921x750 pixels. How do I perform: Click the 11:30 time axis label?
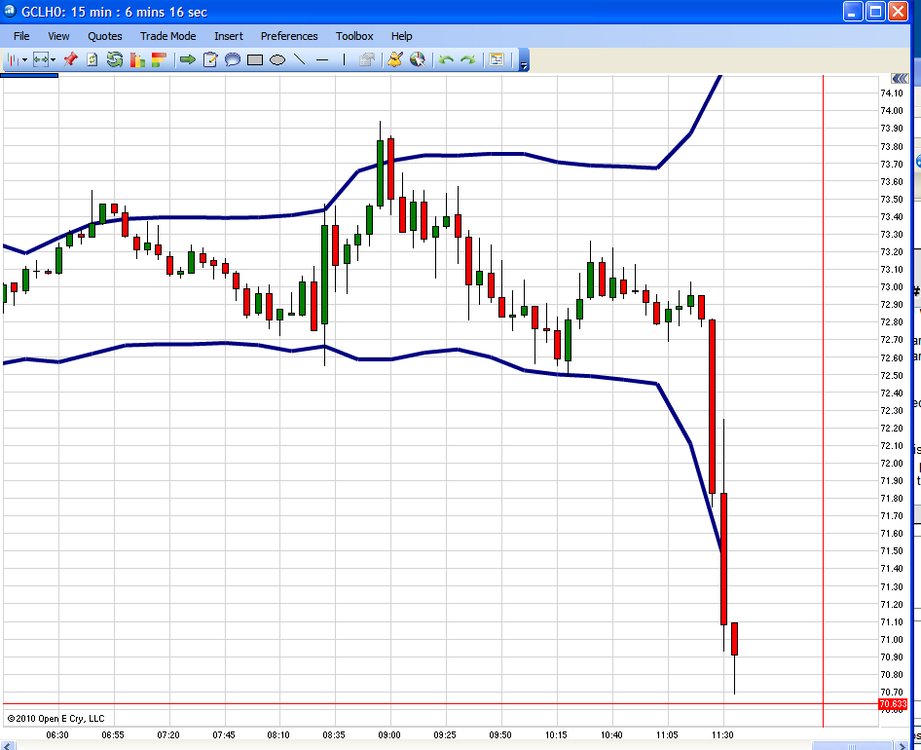click(722, 735)
